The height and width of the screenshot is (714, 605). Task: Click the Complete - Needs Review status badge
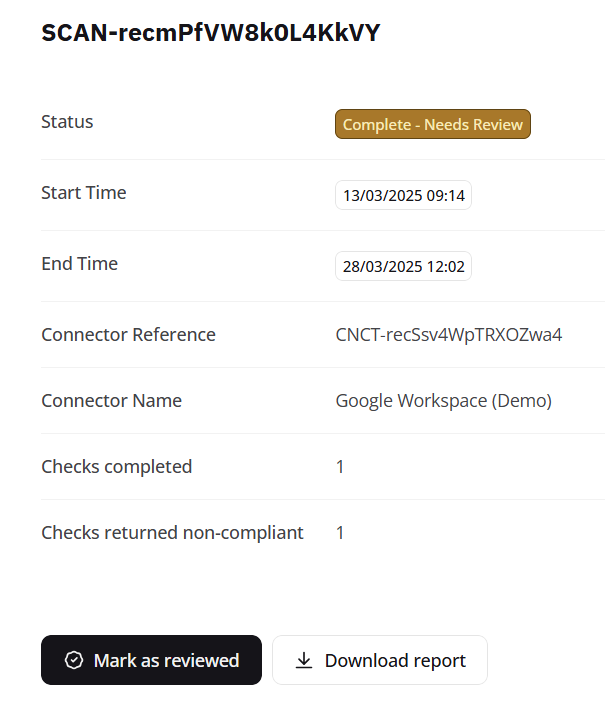432,125
